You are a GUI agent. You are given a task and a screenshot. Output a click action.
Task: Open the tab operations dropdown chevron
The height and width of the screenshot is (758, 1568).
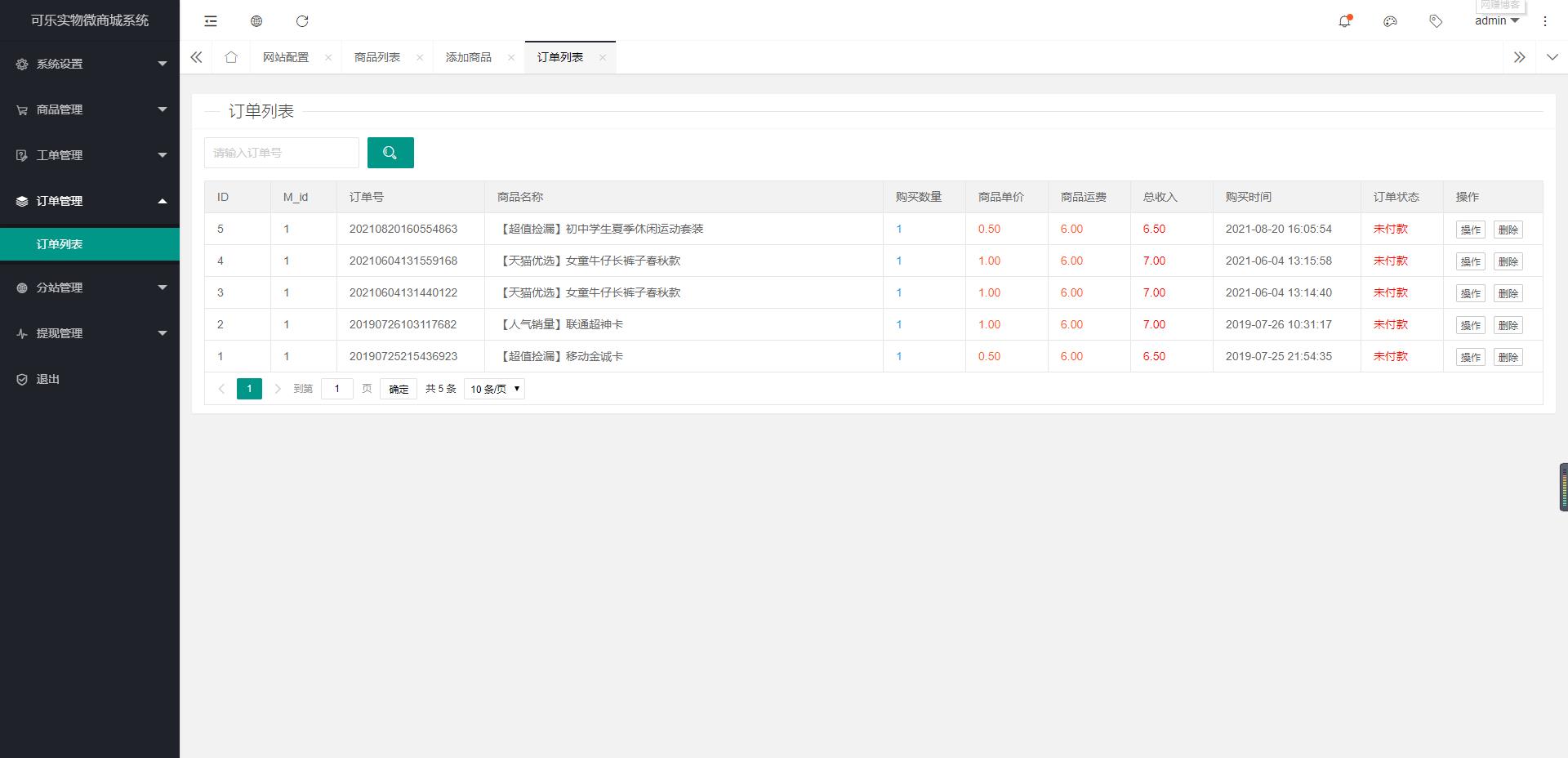[x=1552, y=57]
